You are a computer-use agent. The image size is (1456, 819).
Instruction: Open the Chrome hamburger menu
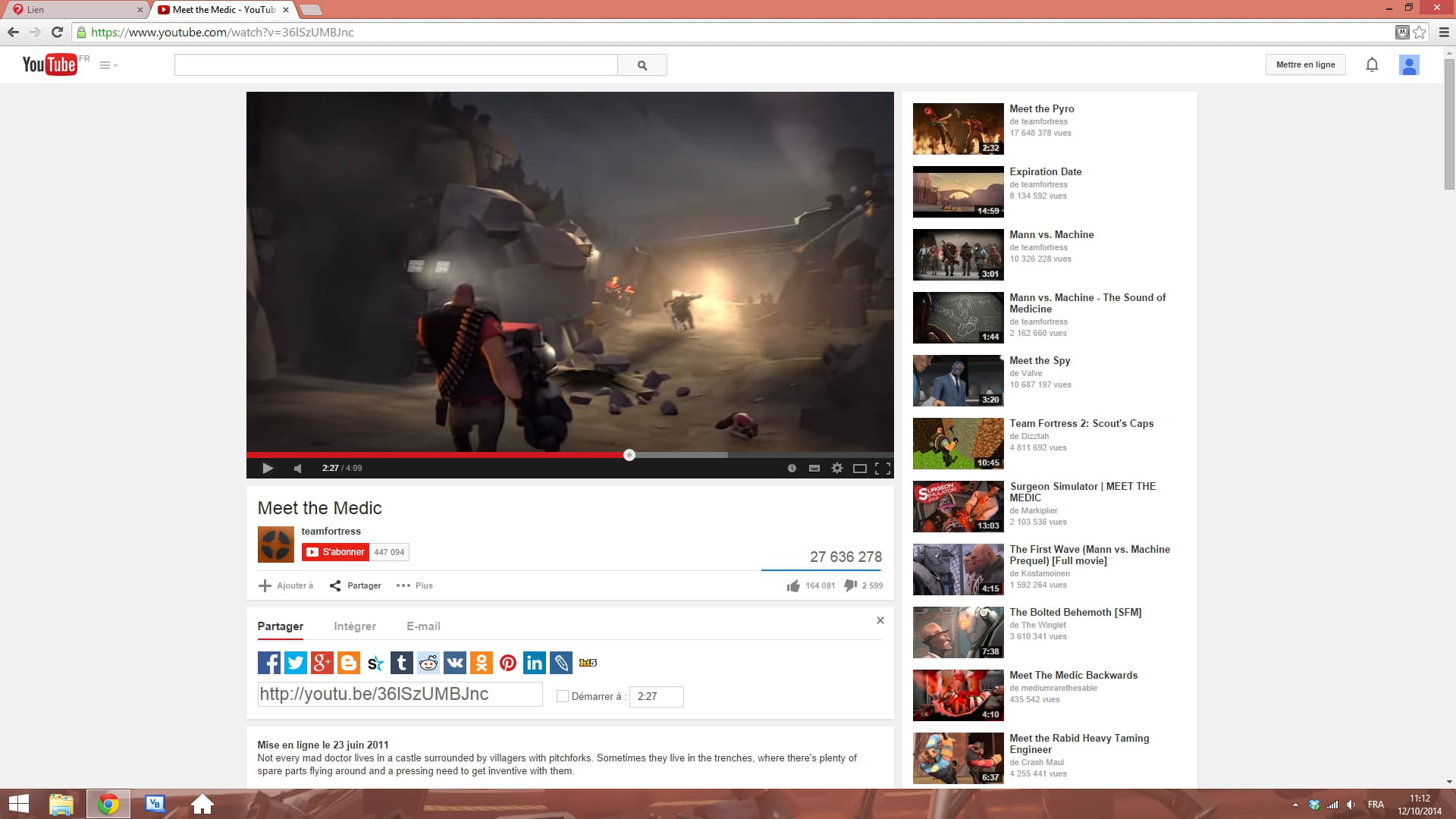(x=1444, y=33)
